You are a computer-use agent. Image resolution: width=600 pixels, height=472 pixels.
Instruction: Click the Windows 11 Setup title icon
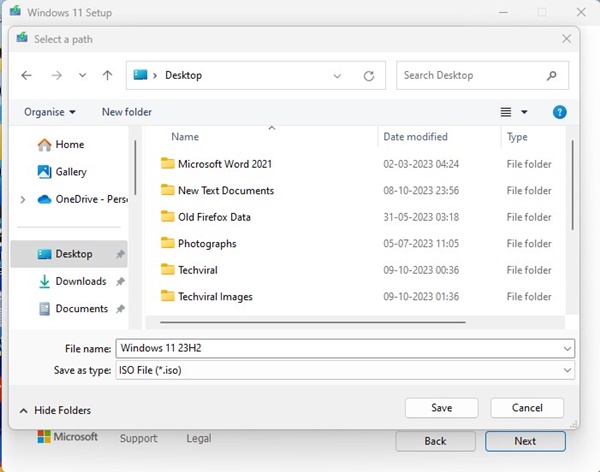pos(15,11)
